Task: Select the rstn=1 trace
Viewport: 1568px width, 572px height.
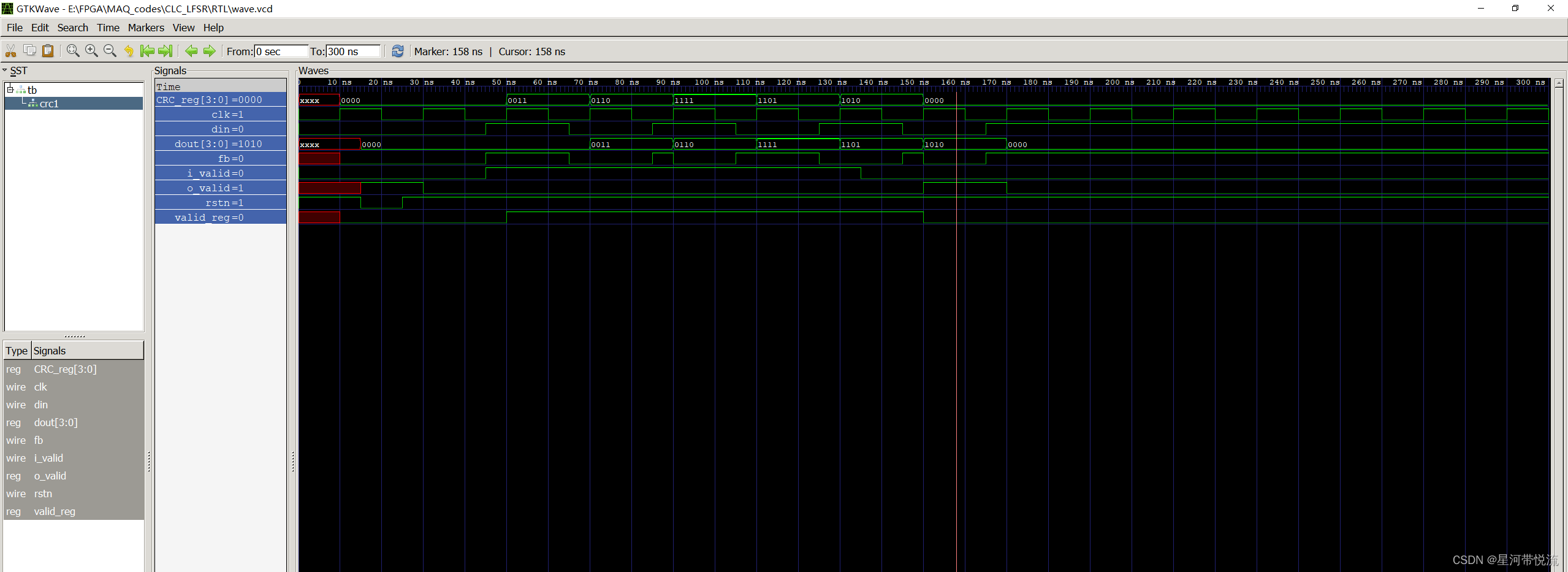Action: pos(221,203)
